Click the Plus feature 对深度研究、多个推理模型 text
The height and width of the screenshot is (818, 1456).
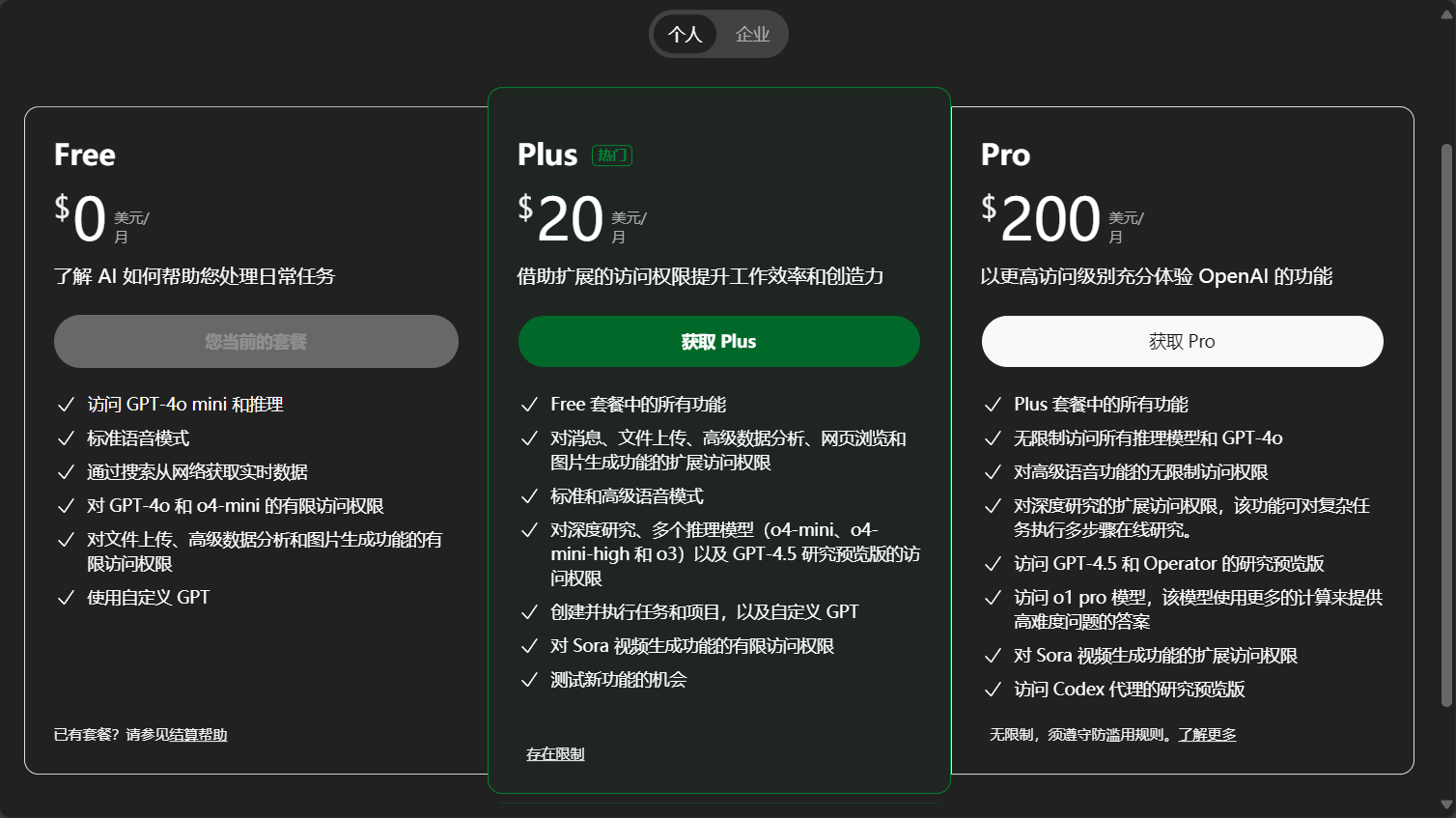pos(735,554)
